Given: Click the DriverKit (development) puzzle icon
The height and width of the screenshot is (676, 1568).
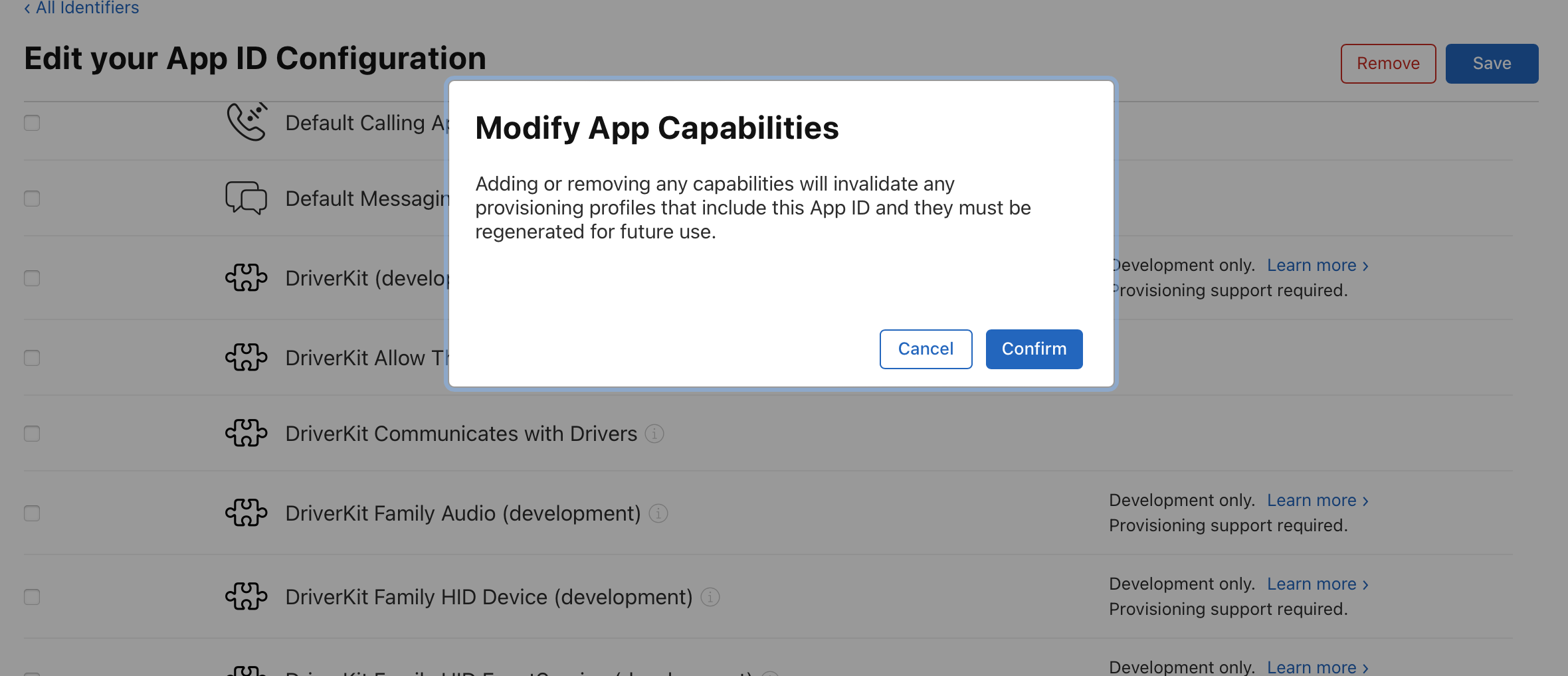Looking at the screenshot, I should (x=246, y=278).
